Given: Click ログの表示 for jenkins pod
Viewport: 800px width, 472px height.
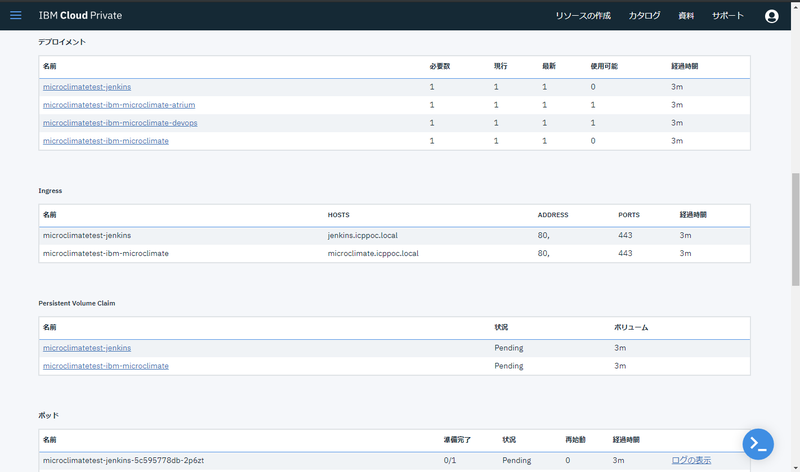Looking at the screenshot, I should coord(691,460).
